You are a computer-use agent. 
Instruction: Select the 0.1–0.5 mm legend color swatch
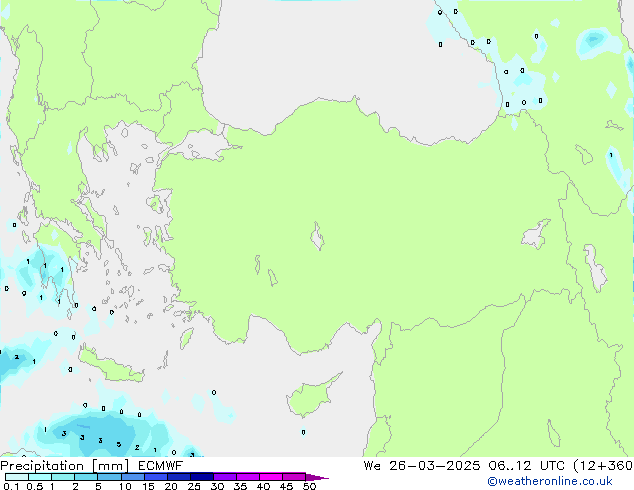(17, 477)
